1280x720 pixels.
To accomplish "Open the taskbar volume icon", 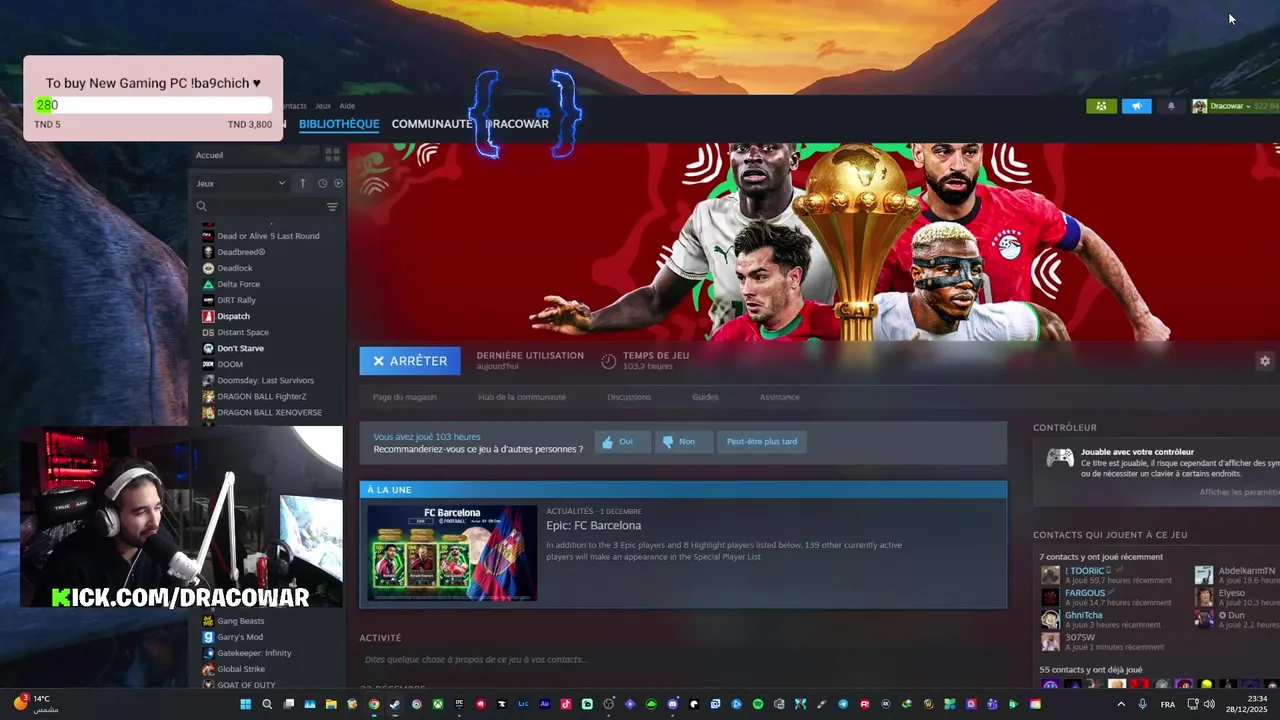I will pyautogui.click(x=1210, y=704).
